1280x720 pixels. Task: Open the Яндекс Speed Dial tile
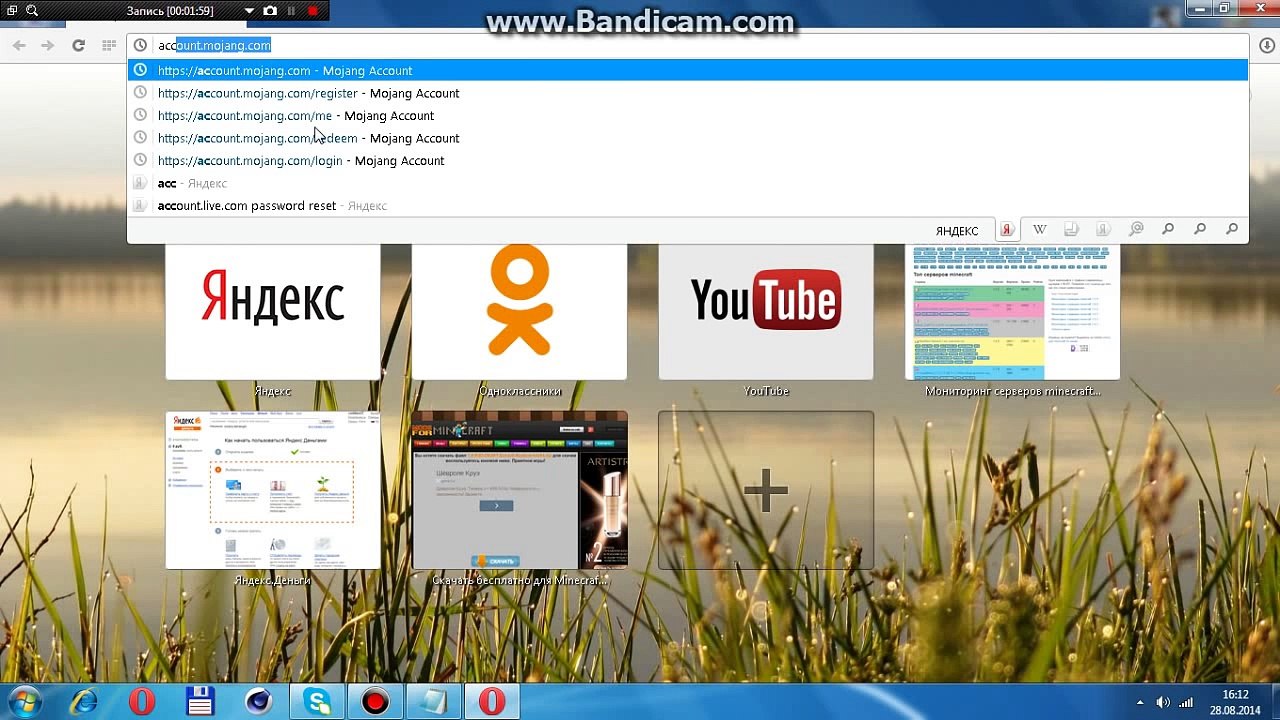pyautogui.click(x=273, y=312)
